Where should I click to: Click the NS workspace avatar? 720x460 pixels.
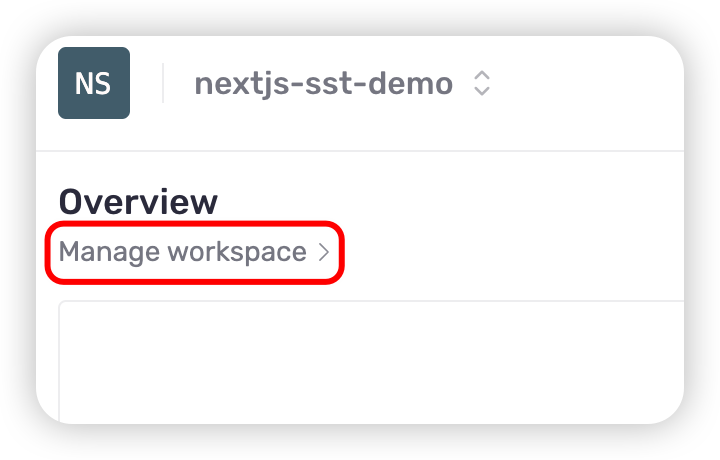pos(94,83)
